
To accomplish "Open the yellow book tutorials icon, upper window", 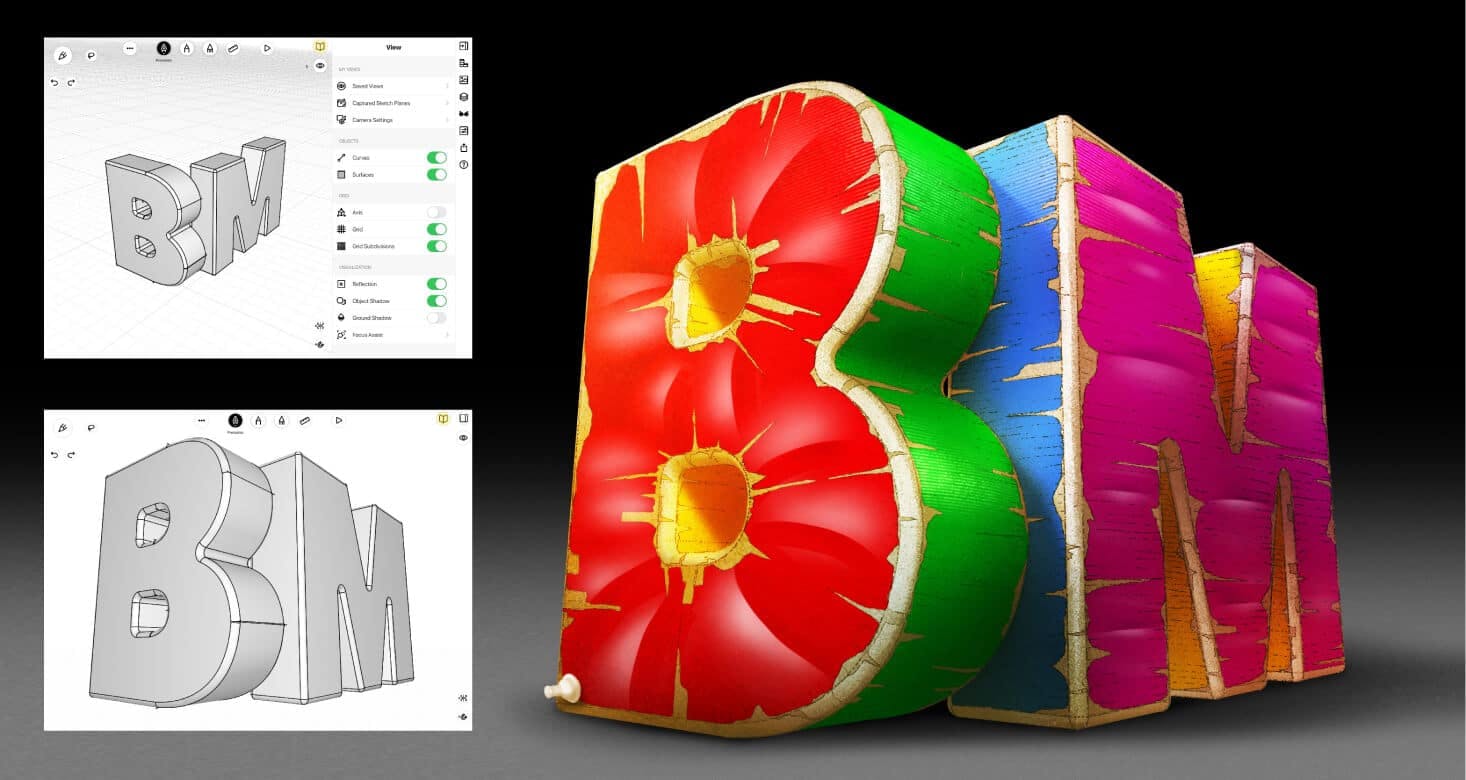I will pos(320,46).
